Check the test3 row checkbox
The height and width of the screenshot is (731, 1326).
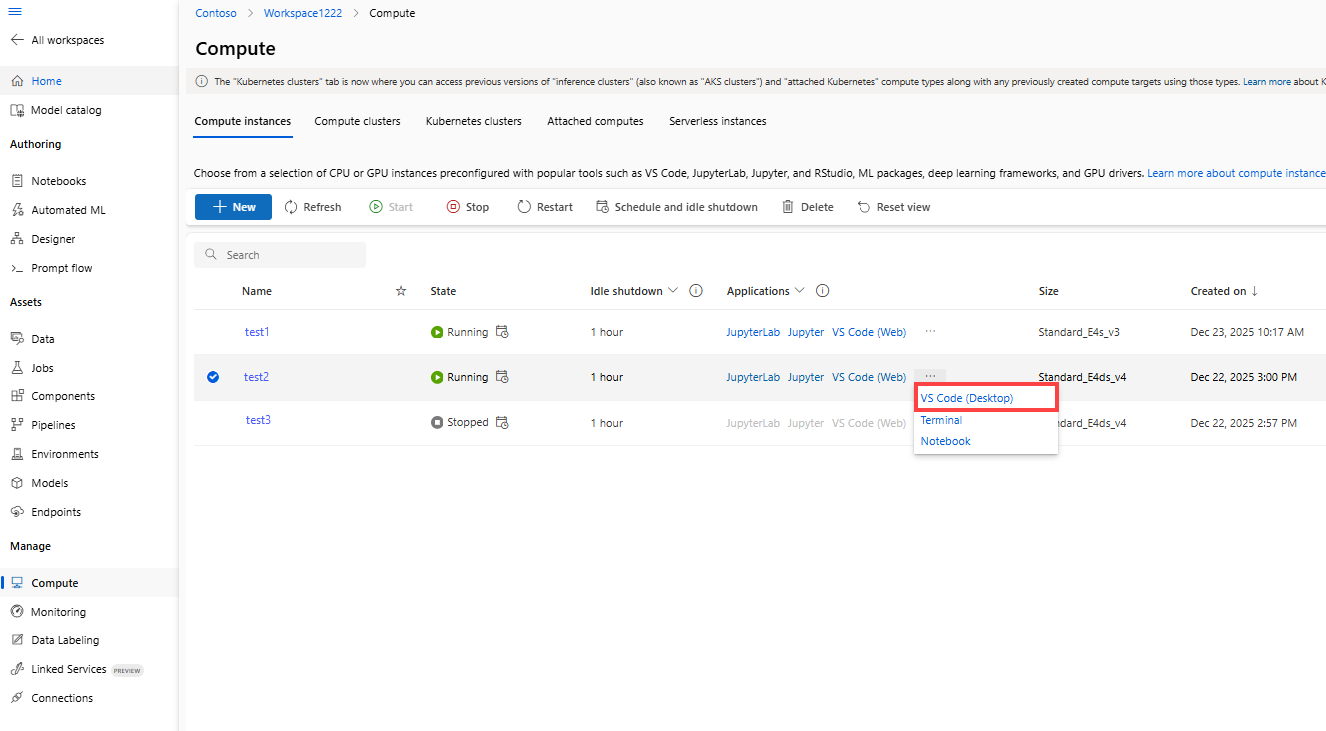coord(213,420)
